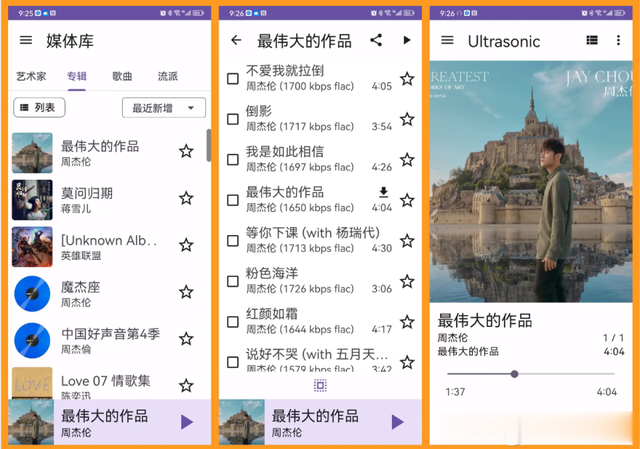Play from mini player in 媒体库 screen
This screenshot has width=640, height=449.
click(x=187, y=422)
